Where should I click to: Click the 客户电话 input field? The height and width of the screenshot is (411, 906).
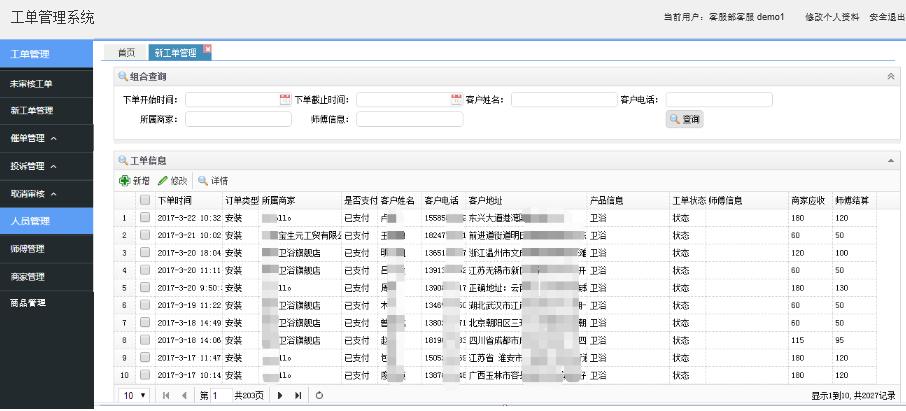(x=719, y=99)
